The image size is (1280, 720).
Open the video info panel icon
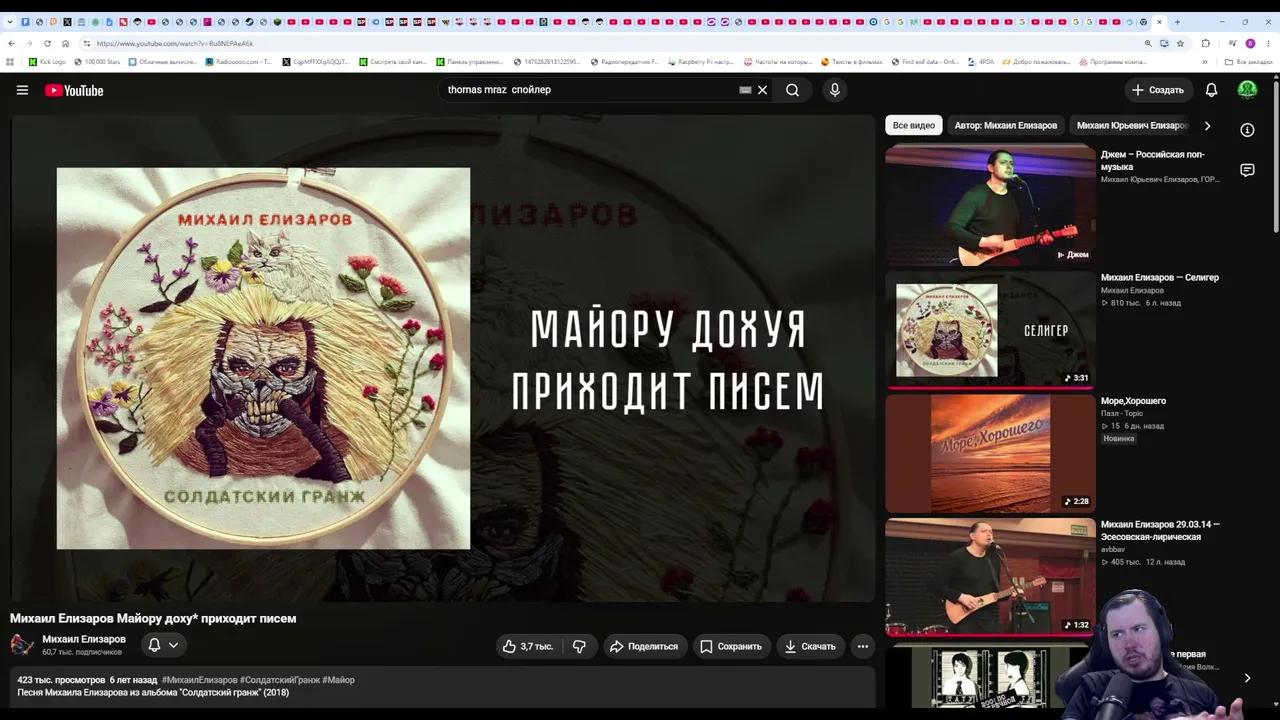tap(1247, 130)
